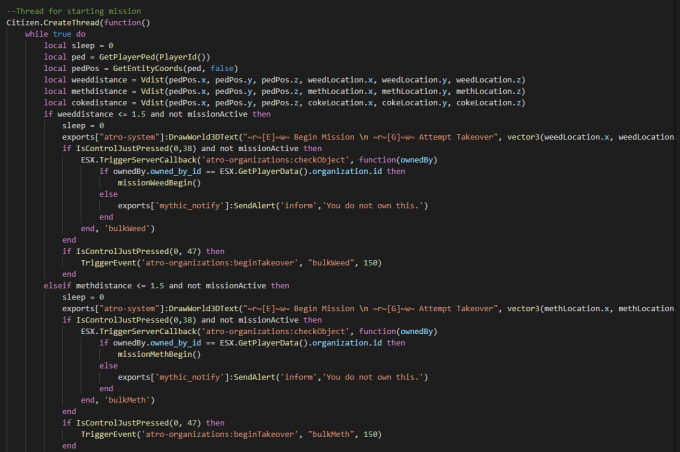680x452 pixels.
Task: Click 'vector3(methLocation.x' in the DrawWorld3DText line
Action: [558, 308]
